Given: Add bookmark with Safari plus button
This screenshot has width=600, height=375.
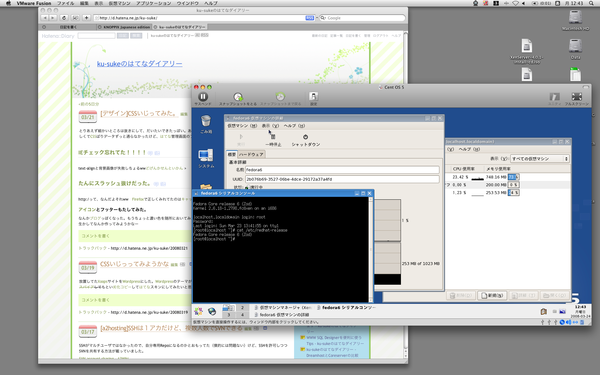Looking at the screenshot, I should [x=86, y=18].
